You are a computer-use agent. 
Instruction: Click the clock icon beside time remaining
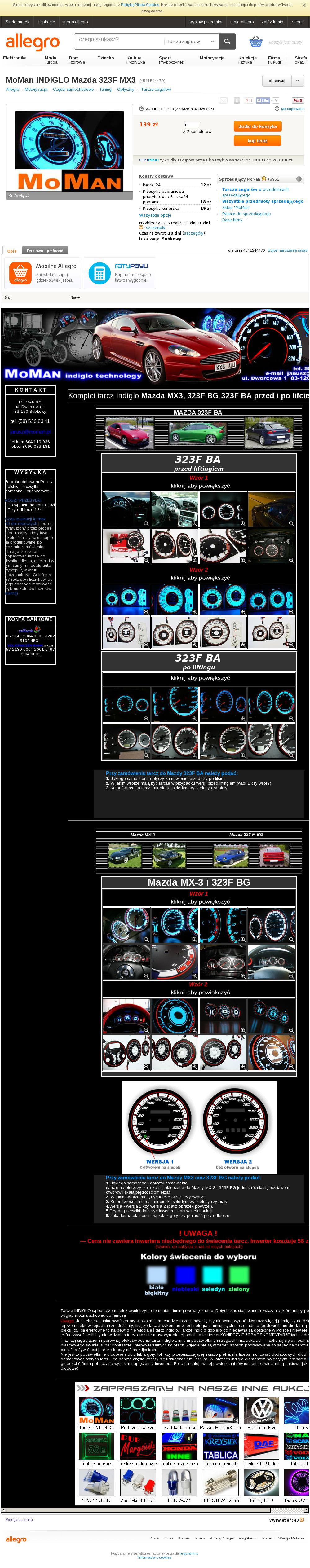point(141,109)
